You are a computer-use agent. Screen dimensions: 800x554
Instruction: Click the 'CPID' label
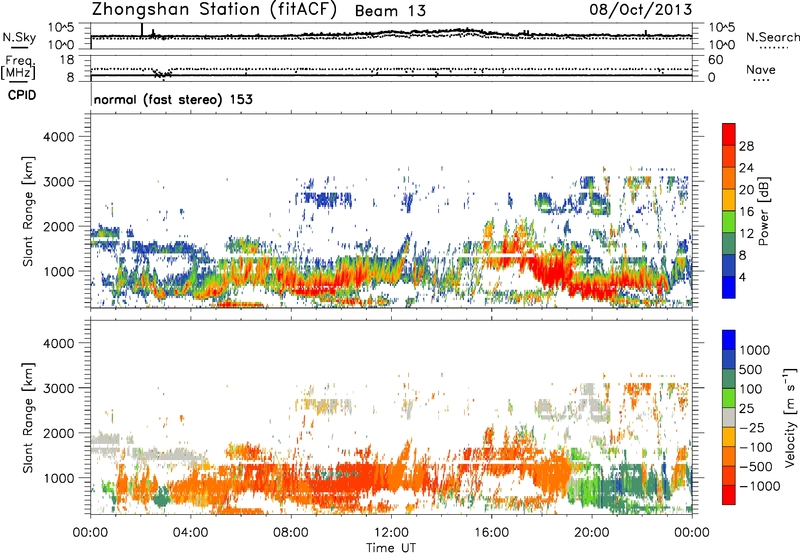tap(22, 95)
